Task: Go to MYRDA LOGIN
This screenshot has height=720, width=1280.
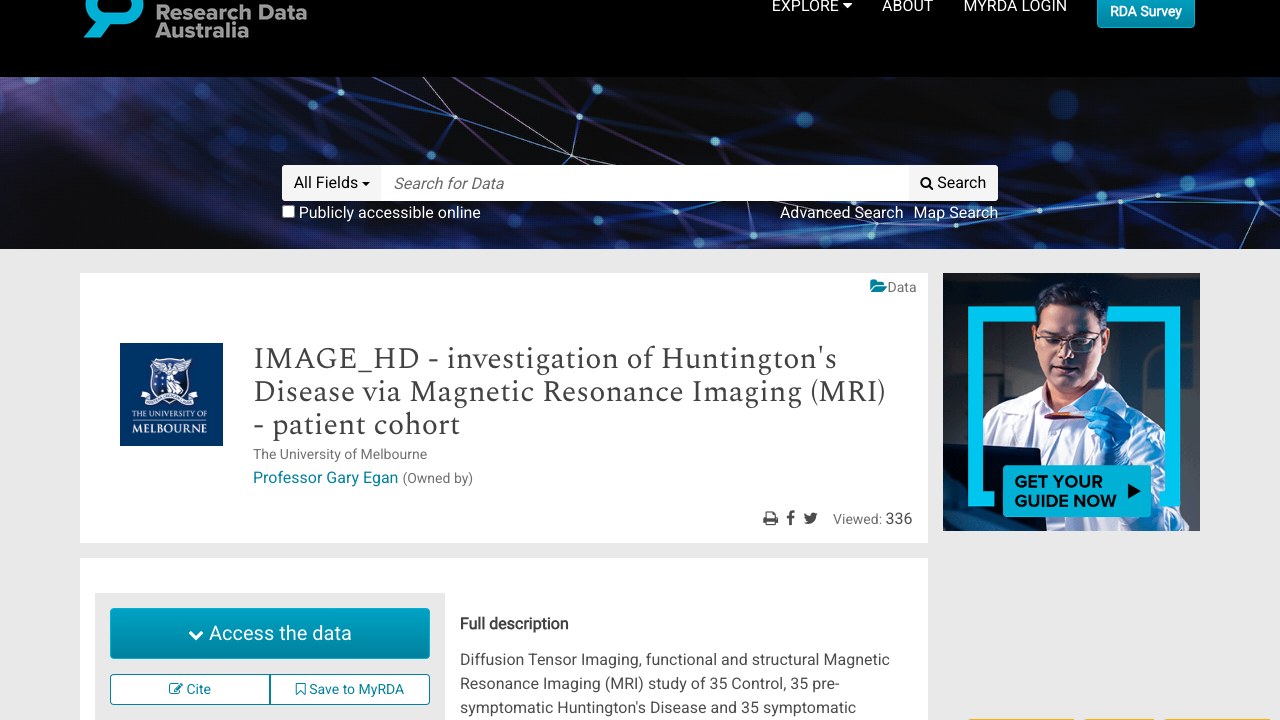Action: coord(1015,7)
